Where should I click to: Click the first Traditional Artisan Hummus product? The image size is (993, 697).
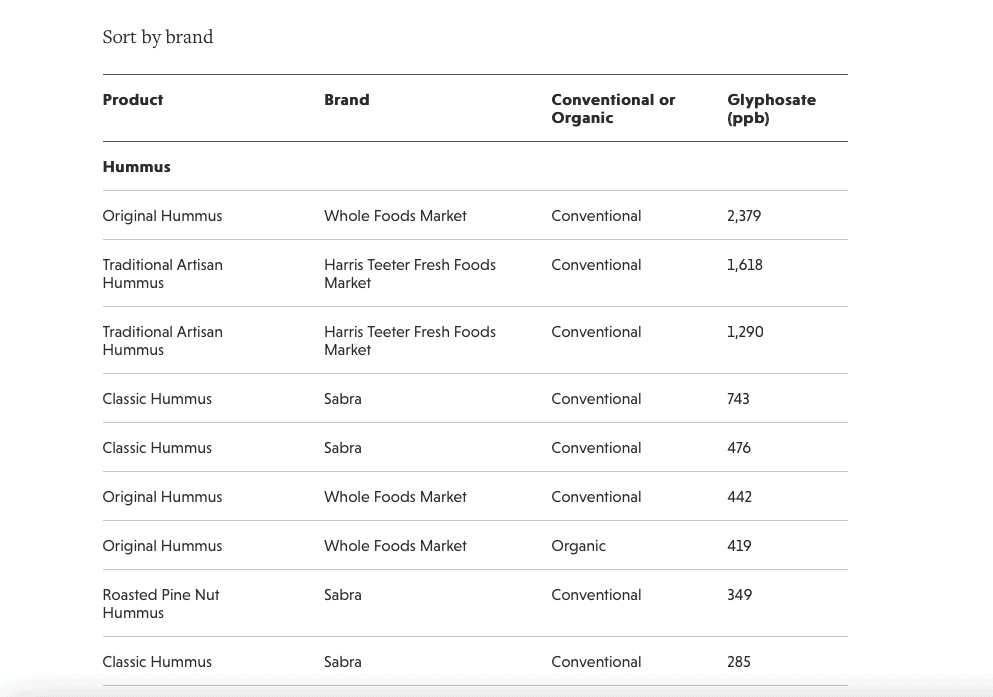(x=163, y=273)
